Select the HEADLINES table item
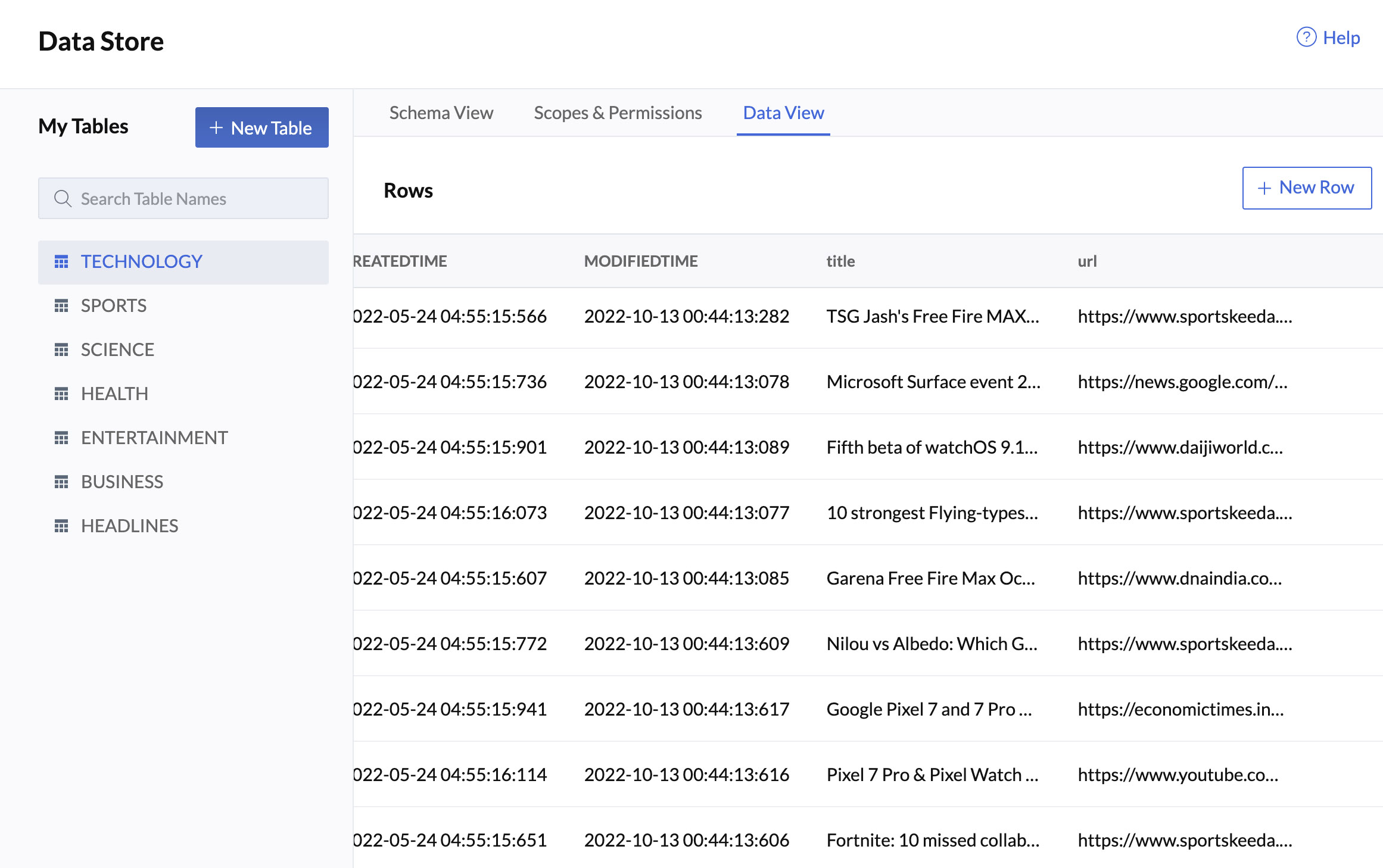The height and width of the screenshot is (868, 1383). [x=129, y=524]
